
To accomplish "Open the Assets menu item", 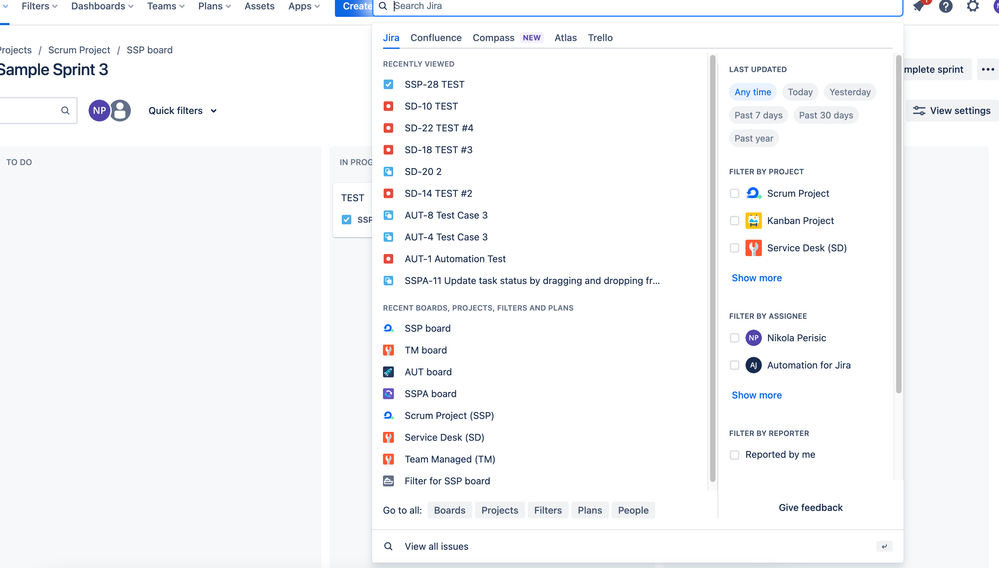I will click(259, 6).
